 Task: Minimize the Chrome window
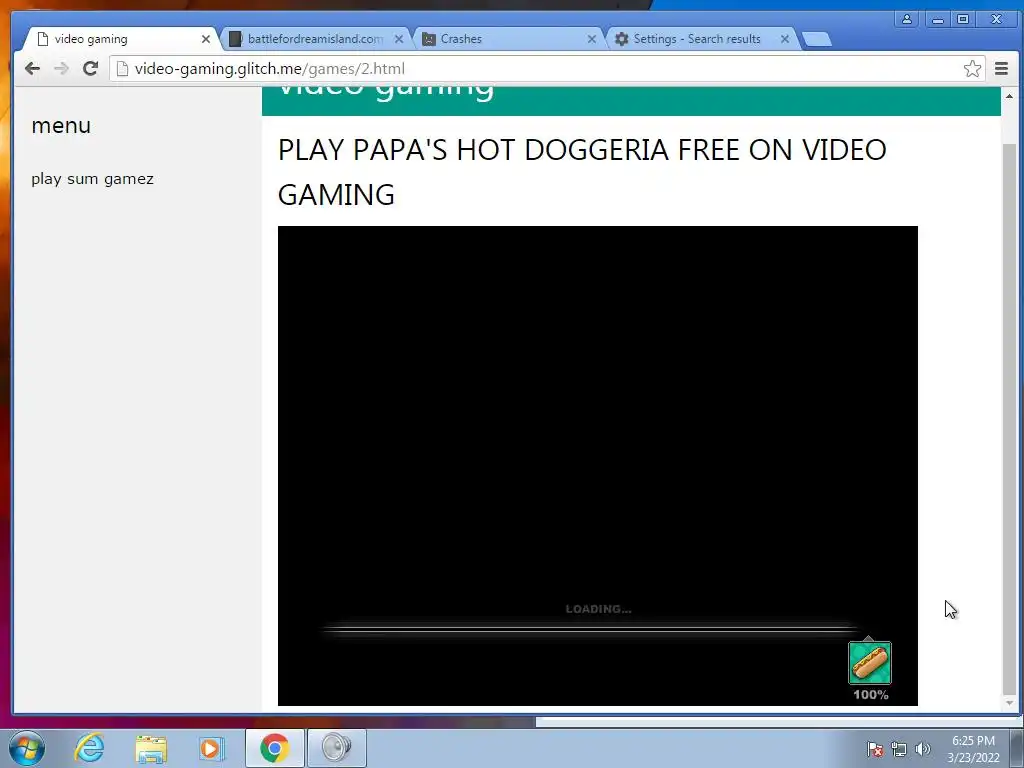[938, 19]
